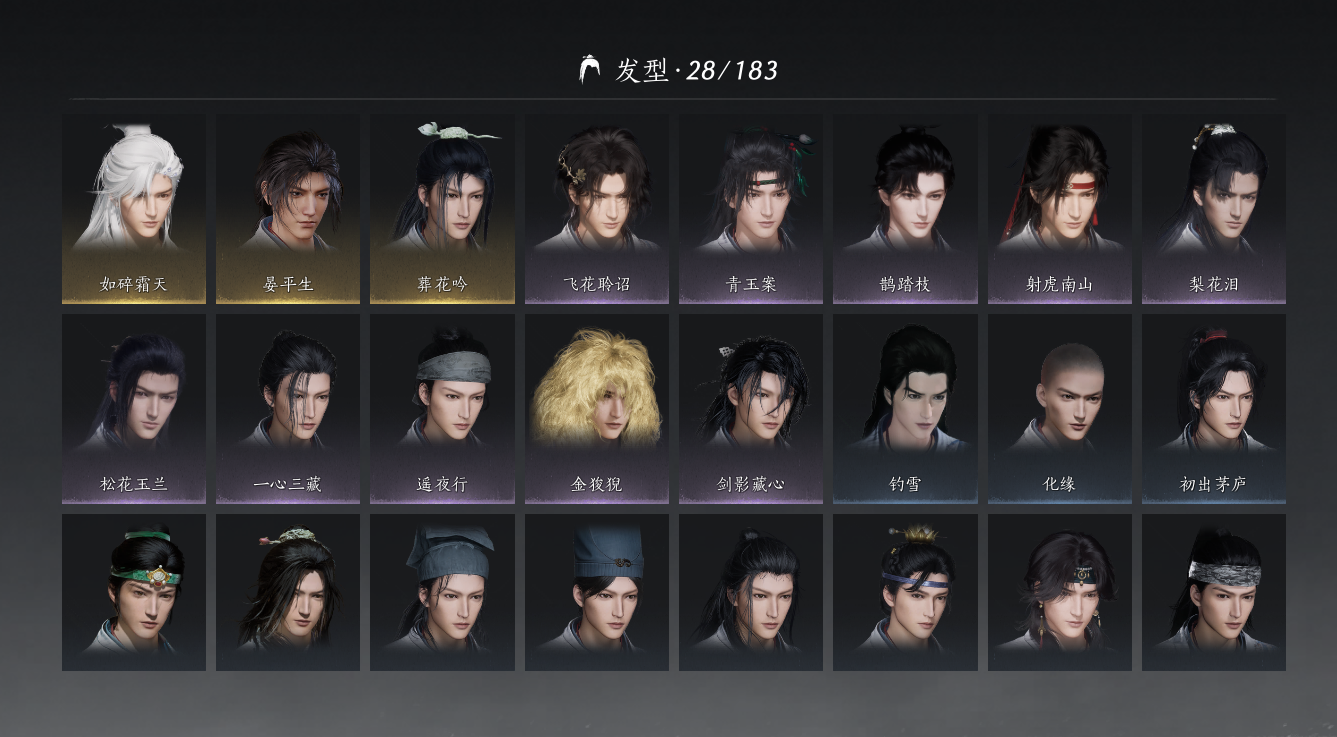Pick the shaved-head 化缘 hairstyle

tap(1060, 409)
